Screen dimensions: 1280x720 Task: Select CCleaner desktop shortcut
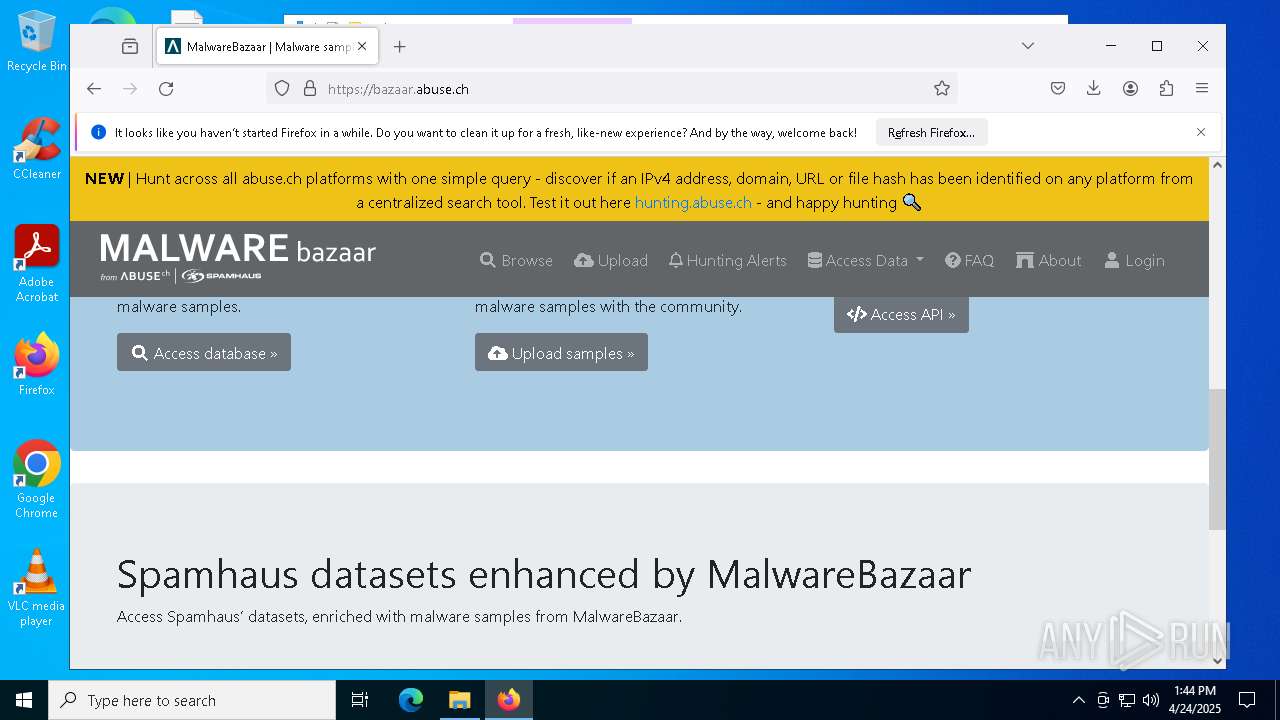[x=36, y=148]
